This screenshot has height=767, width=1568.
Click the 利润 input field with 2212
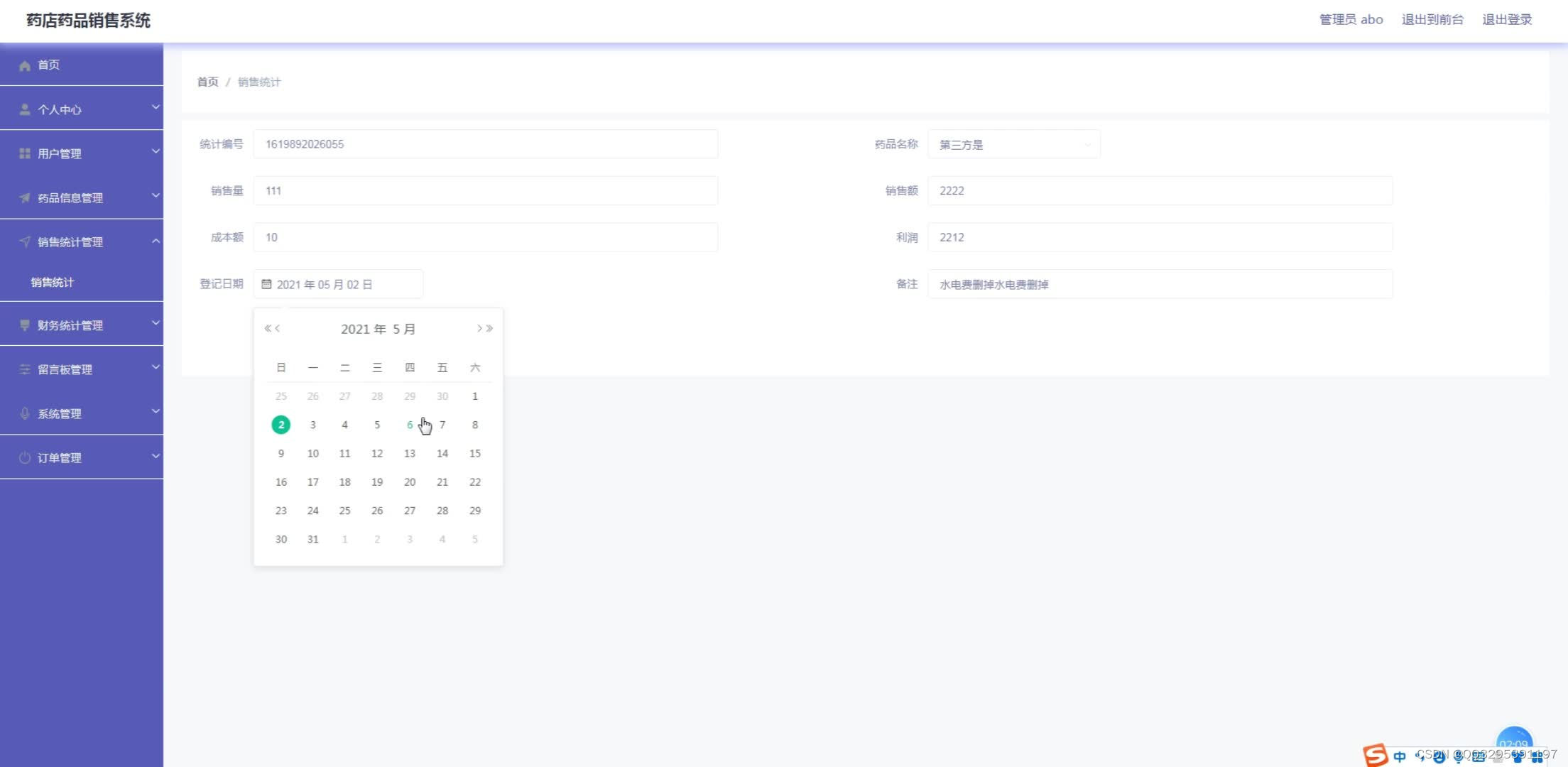(1160, 237)
